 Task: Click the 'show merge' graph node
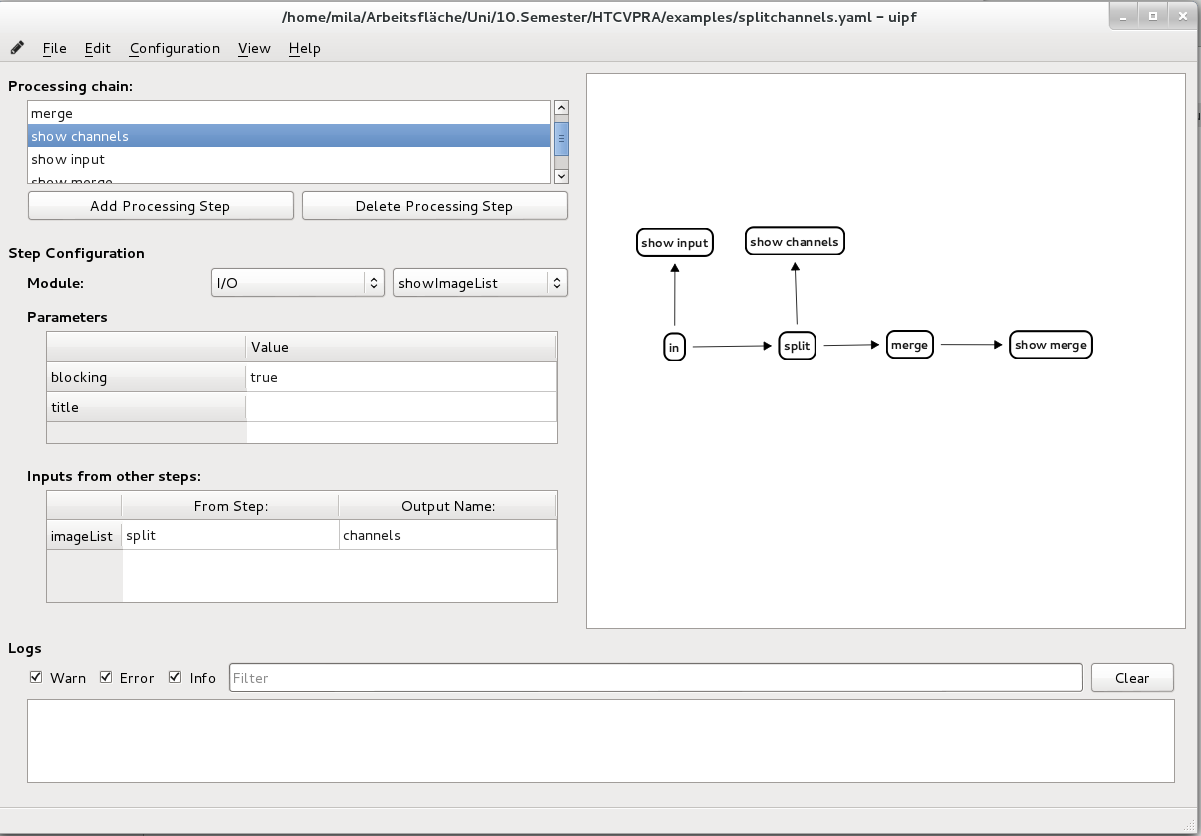click(1050, 345)
